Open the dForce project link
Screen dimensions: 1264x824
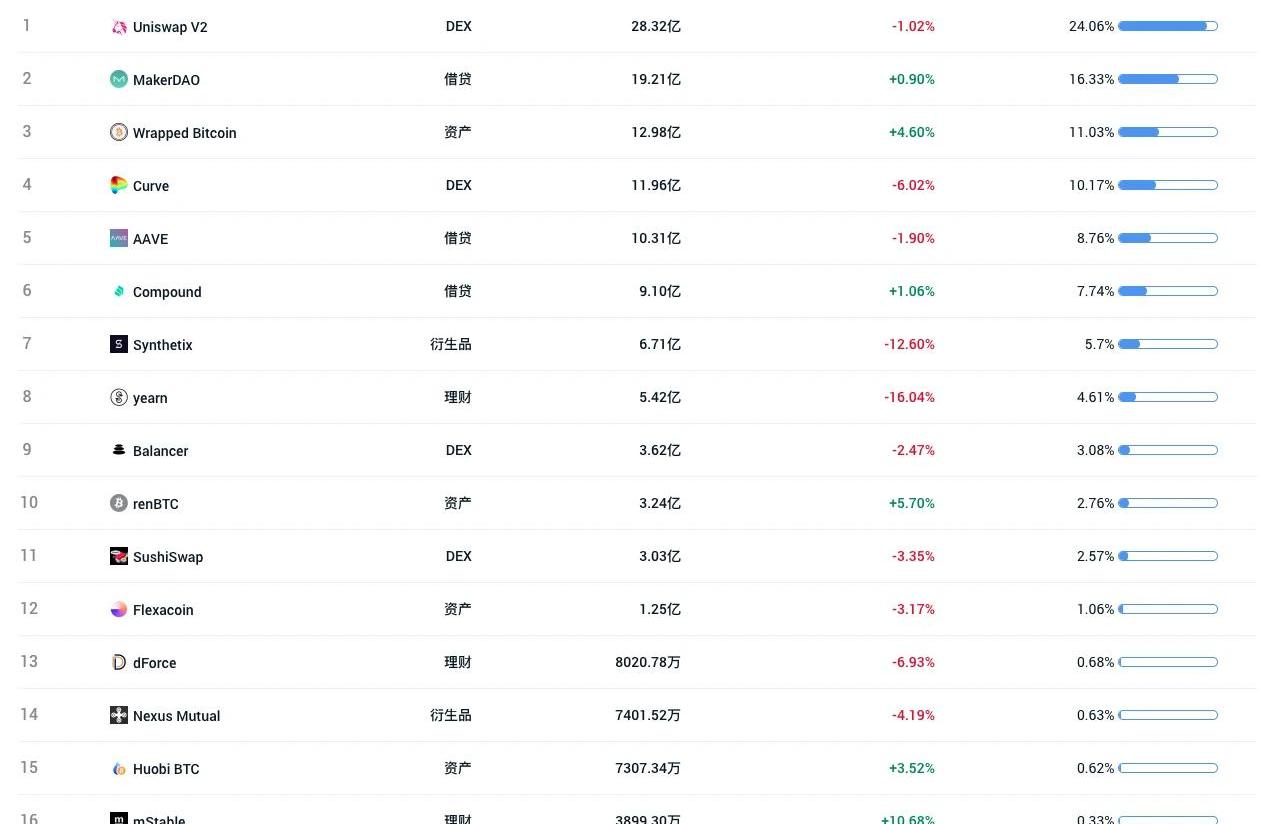click(x=155, y=663)
